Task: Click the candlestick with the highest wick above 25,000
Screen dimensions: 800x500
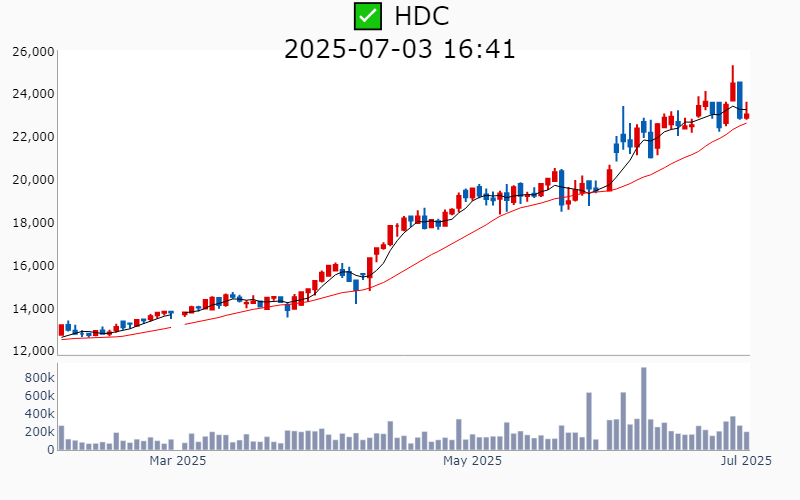Action: [x=733, y=84]
